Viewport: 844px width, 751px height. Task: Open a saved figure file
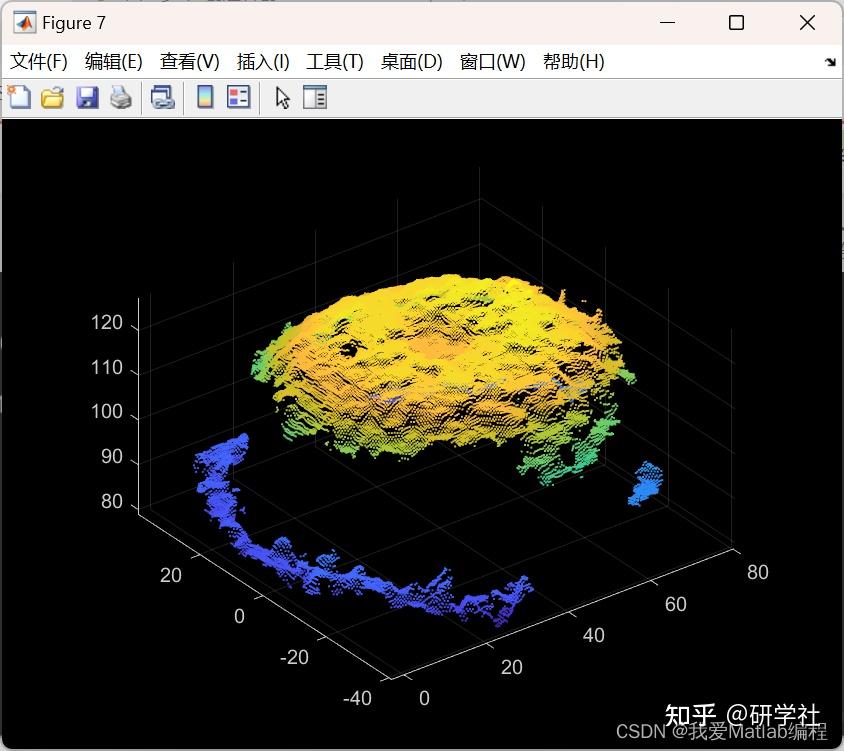[52, 97]
